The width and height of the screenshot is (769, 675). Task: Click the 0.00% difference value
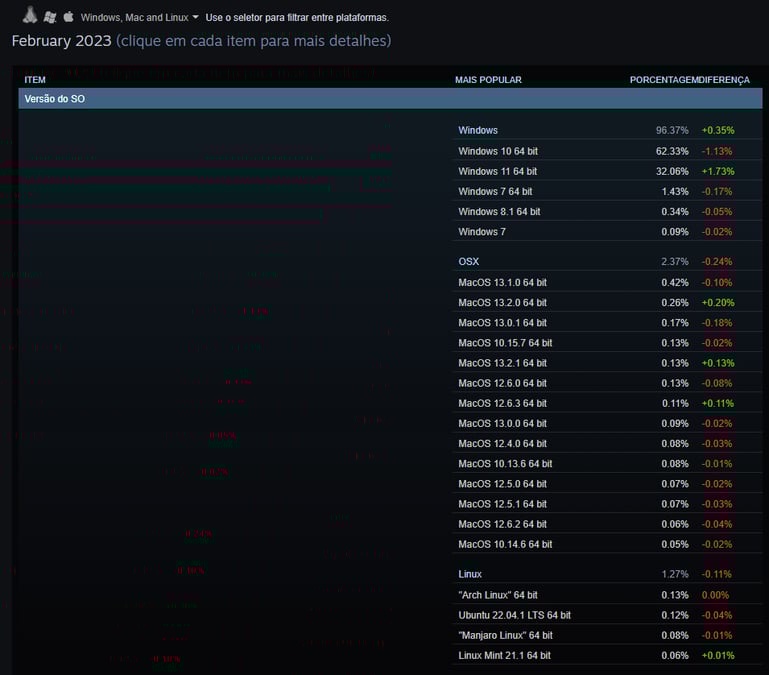pos(716,595)
